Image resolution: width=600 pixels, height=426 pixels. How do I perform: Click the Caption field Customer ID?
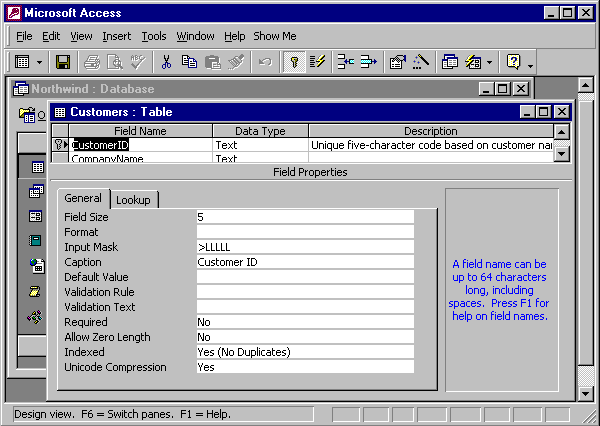305,262
